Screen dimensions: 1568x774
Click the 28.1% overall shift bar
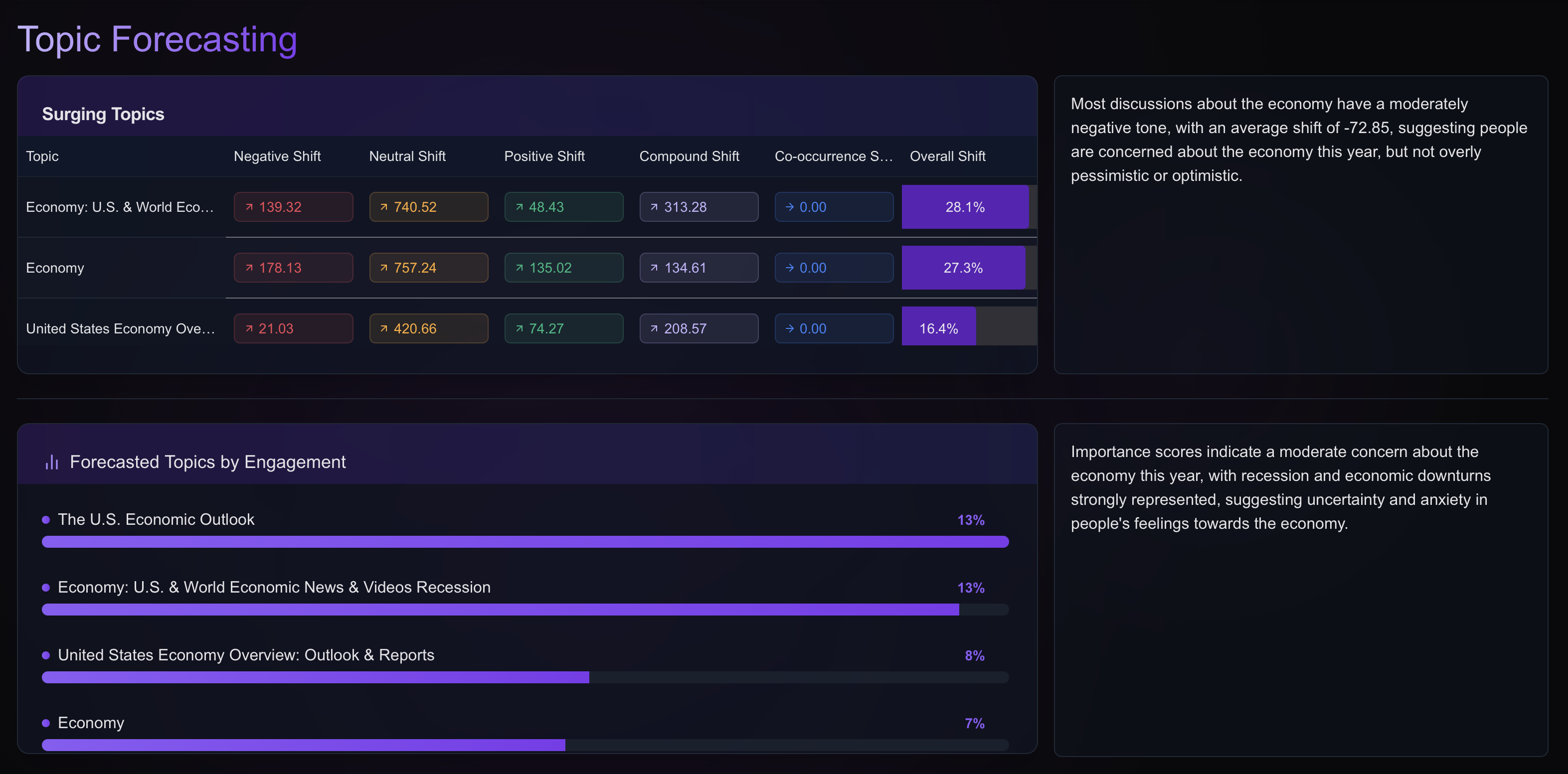coord(965,207)
